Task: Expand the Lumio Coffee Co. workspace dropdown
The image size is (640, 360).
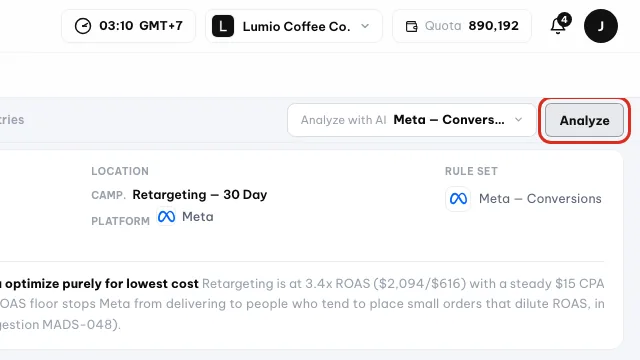Action: pos(294,26)
